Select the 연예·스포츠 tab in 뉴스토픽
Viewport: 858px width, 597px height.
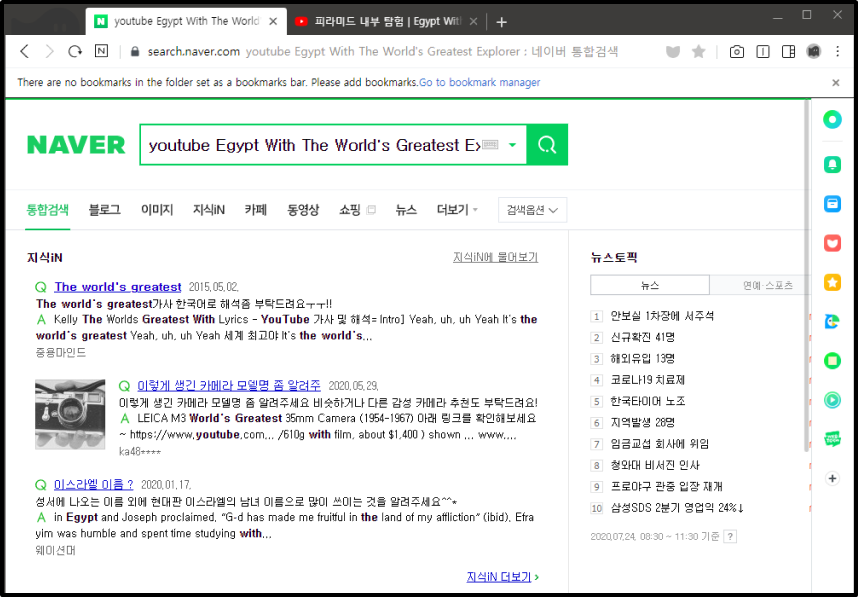tap(760, 285)
